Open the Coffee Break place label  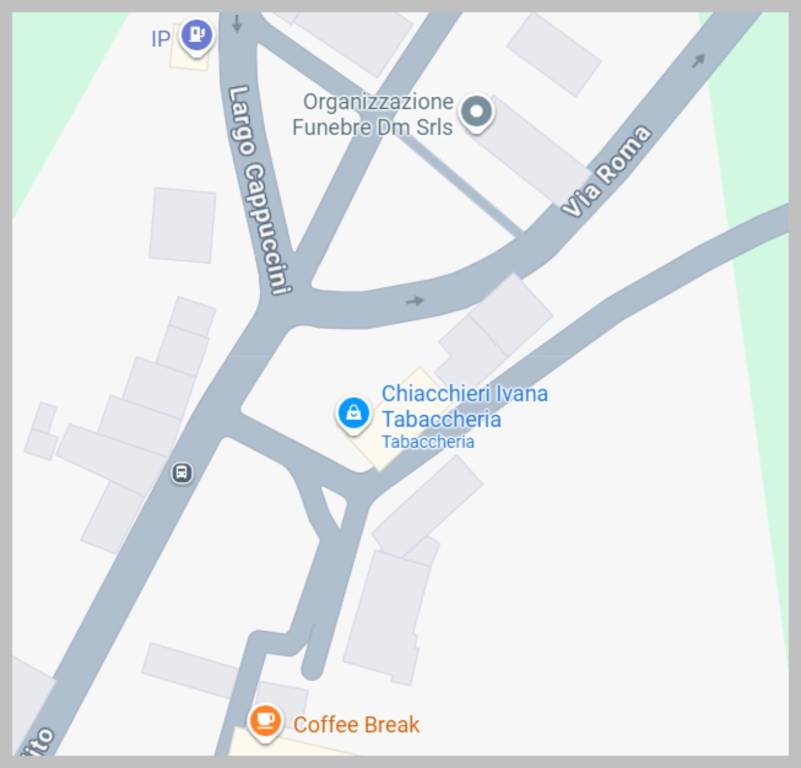(x=356, y=725)
